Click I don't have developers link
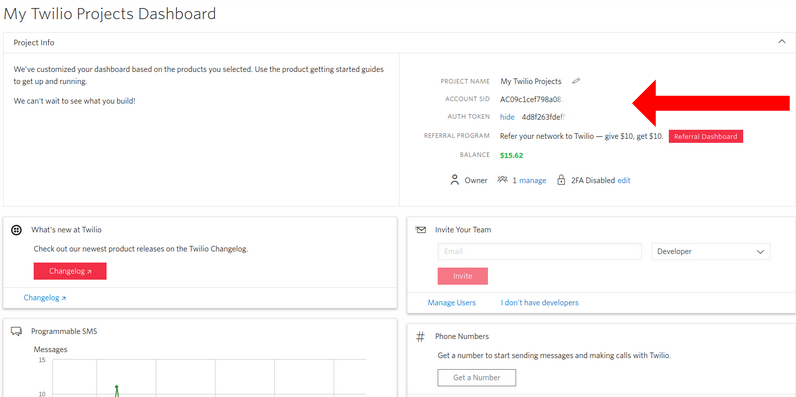The image size is (796, 397). [x=539, y=303]
